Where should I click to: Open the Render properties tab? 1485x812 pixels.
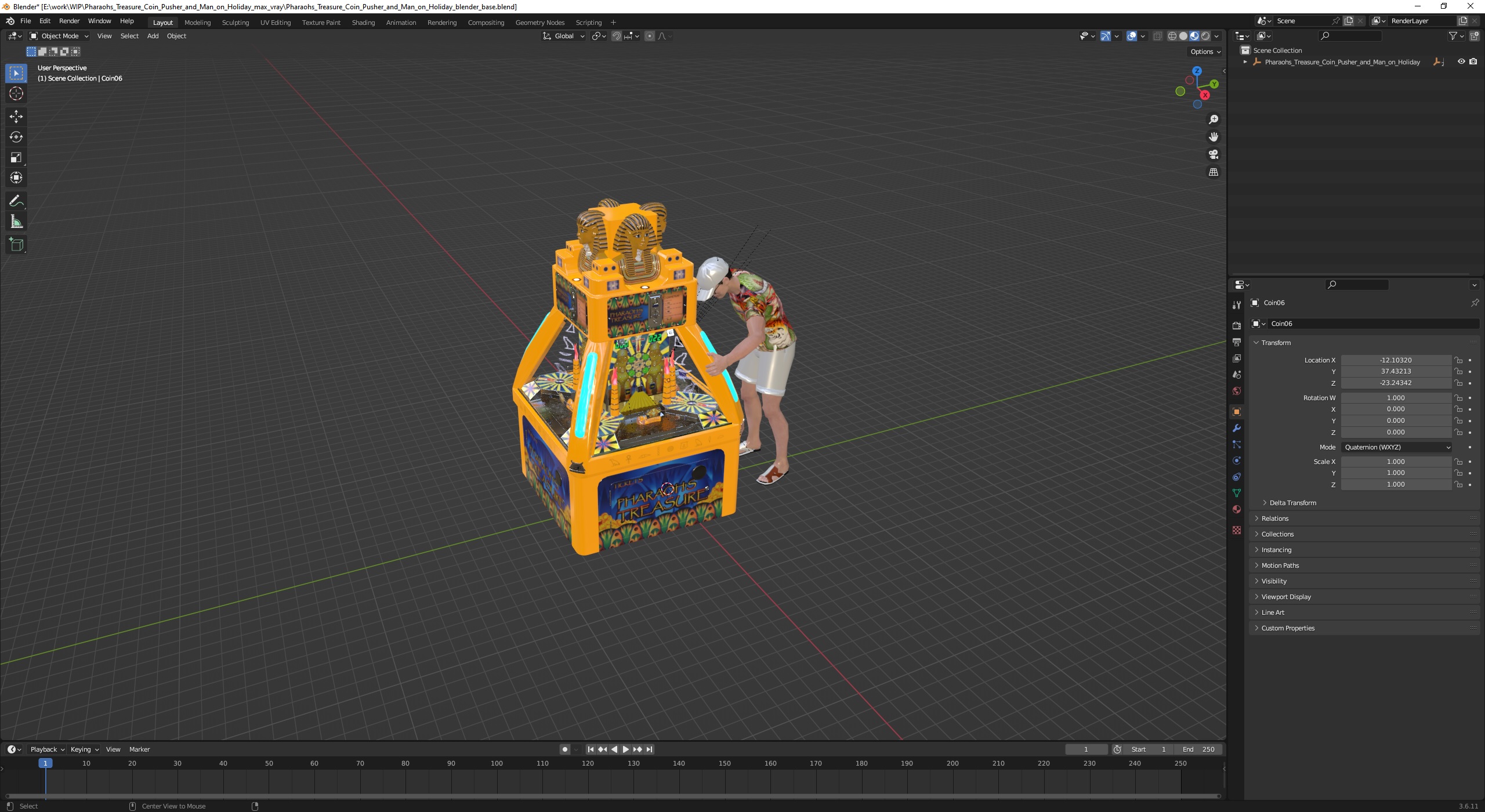coord(1236,326)
